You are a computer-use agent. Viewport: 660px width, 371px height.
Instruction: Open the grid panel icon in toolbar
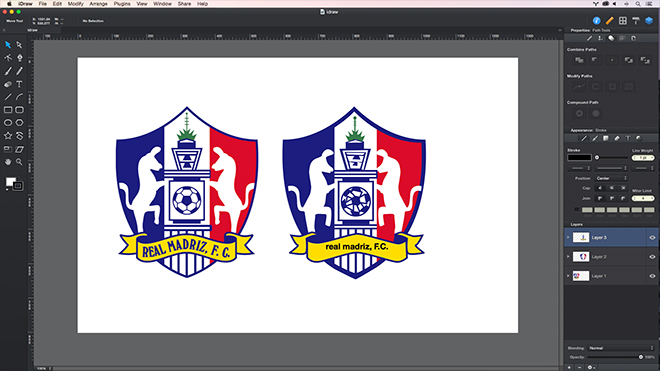pyautogui.click(x=623, y=21)
